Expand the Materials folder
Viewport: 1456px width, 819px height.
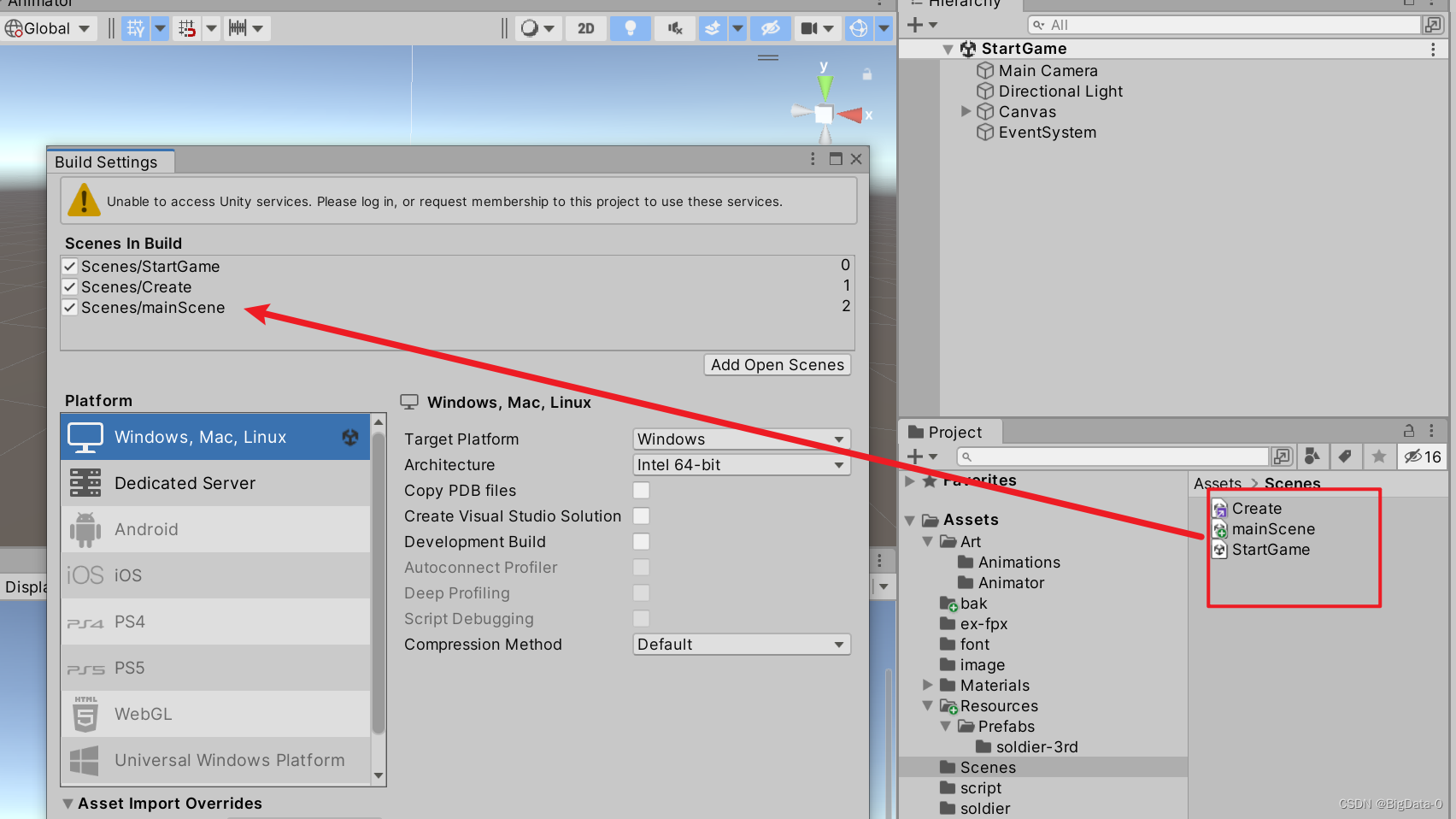click(x=928, y=685)
